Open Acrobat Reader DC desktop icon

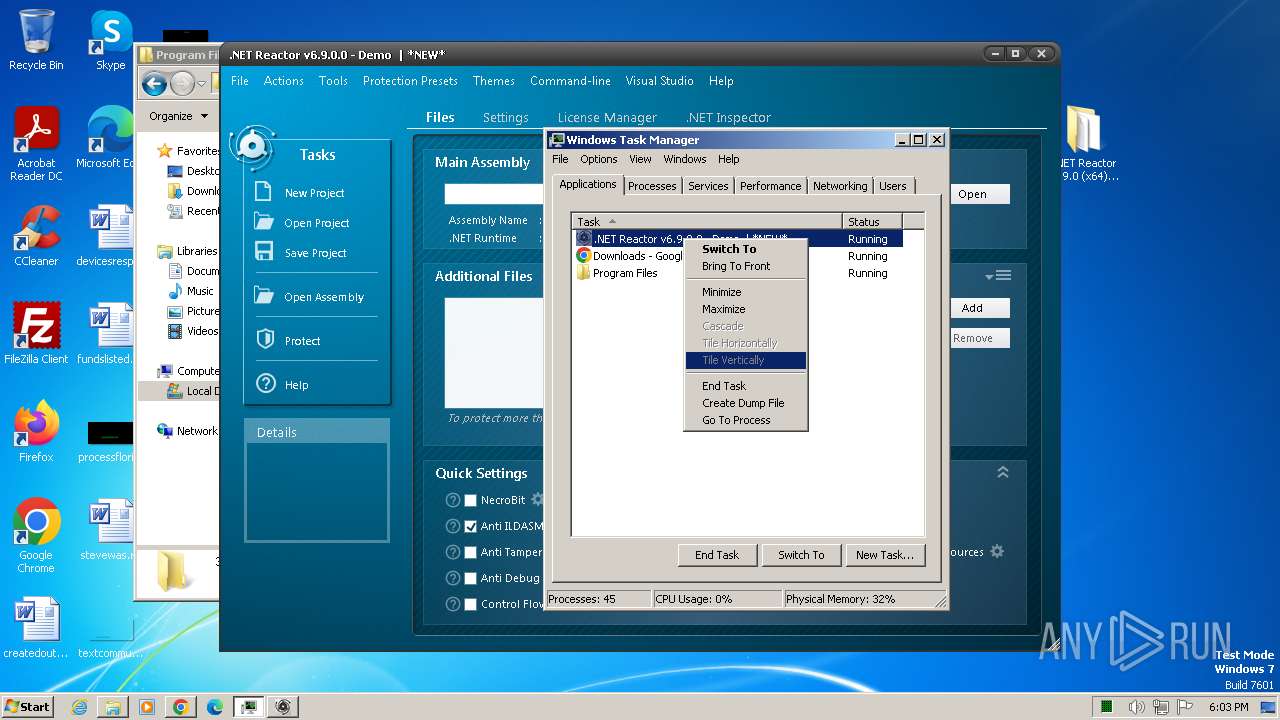[x=36, y=144]
